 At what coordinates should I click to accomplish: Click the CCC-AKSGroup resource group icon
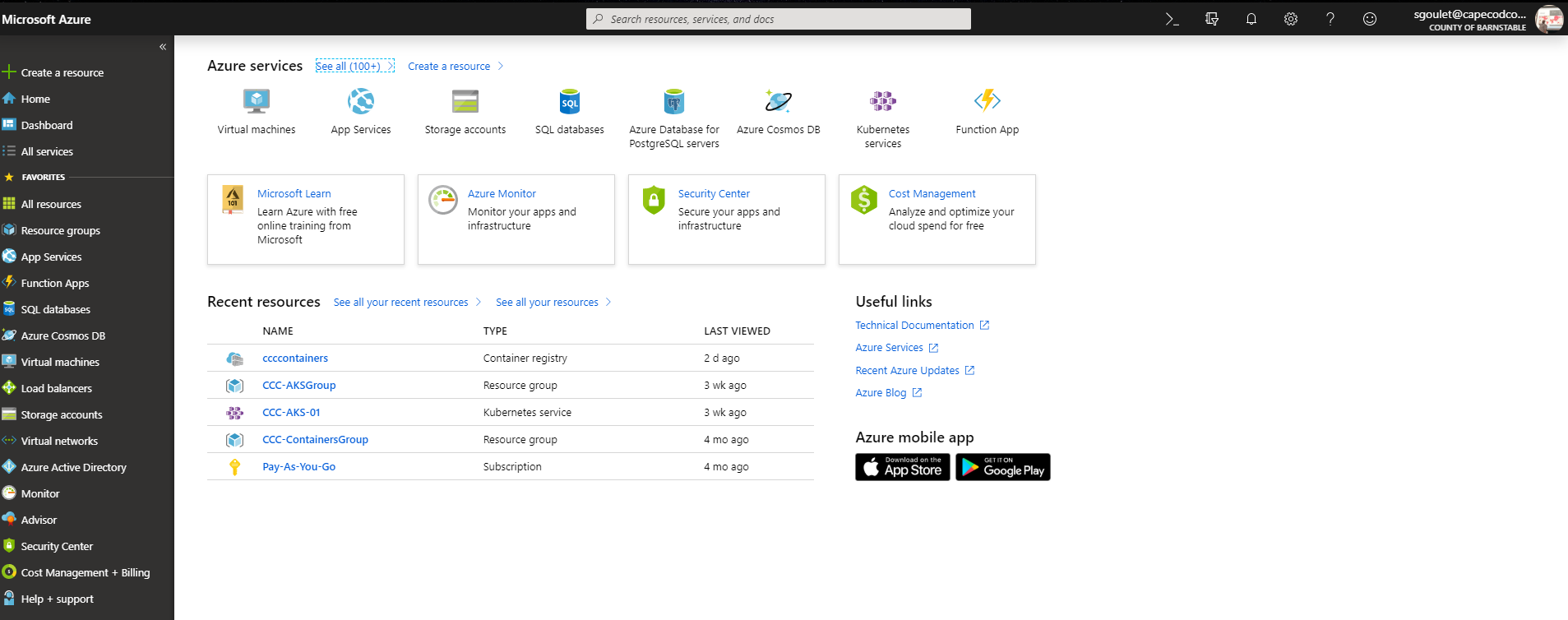click(x=235, y=386)
